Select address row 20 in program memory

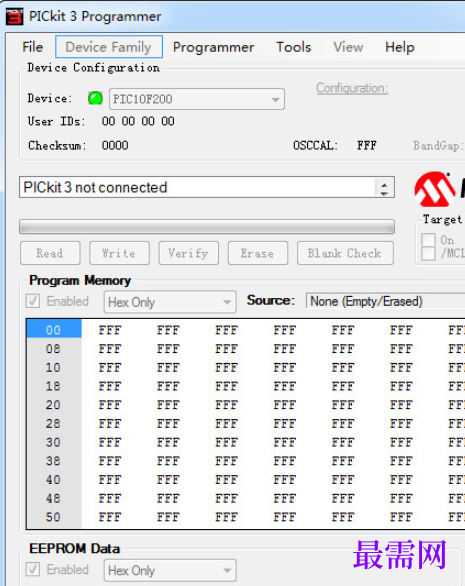pos(54,405)
